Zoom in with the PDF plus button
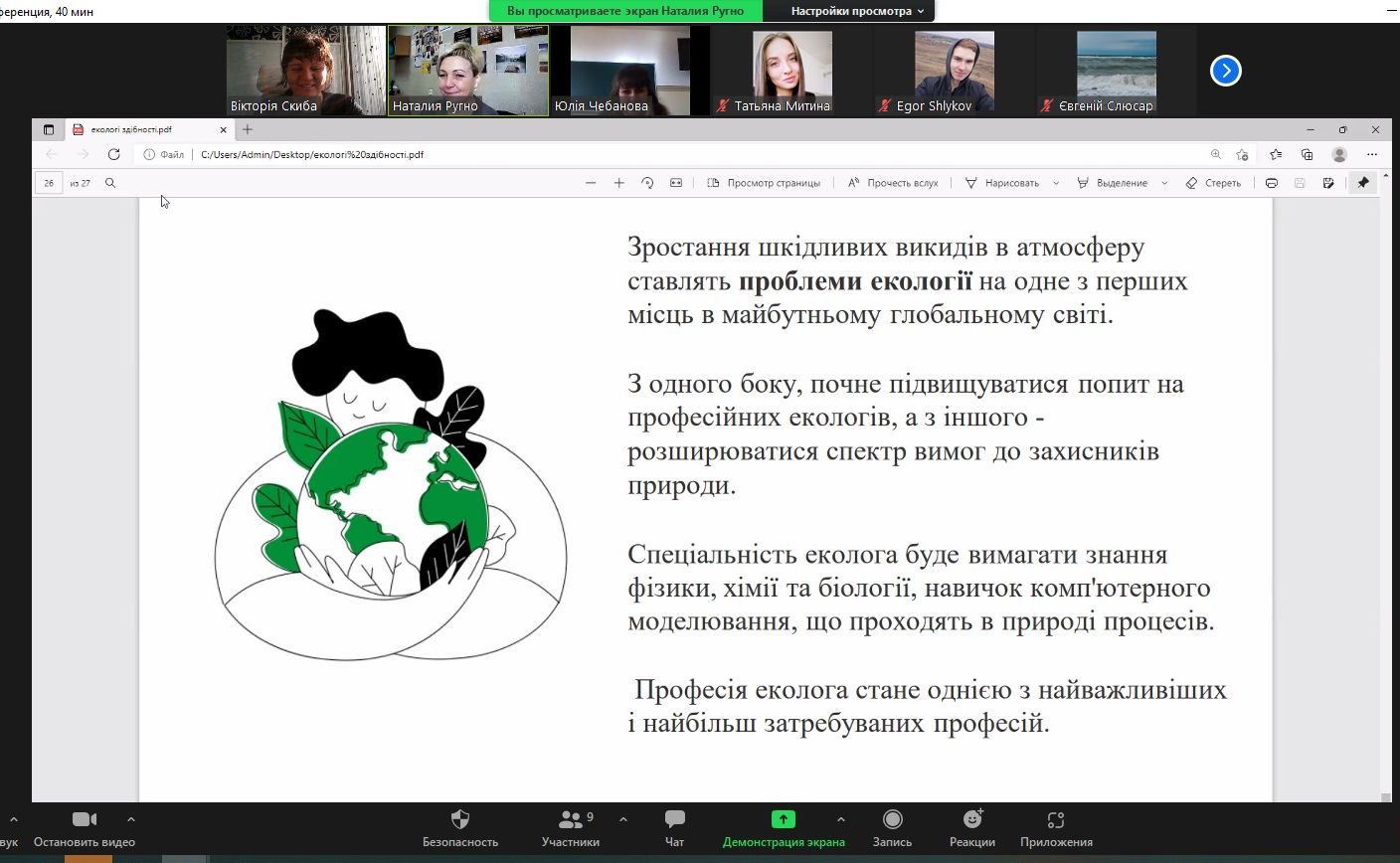Image resolution: width=1400 pixels, height=863 pixels. click(618, 183)
